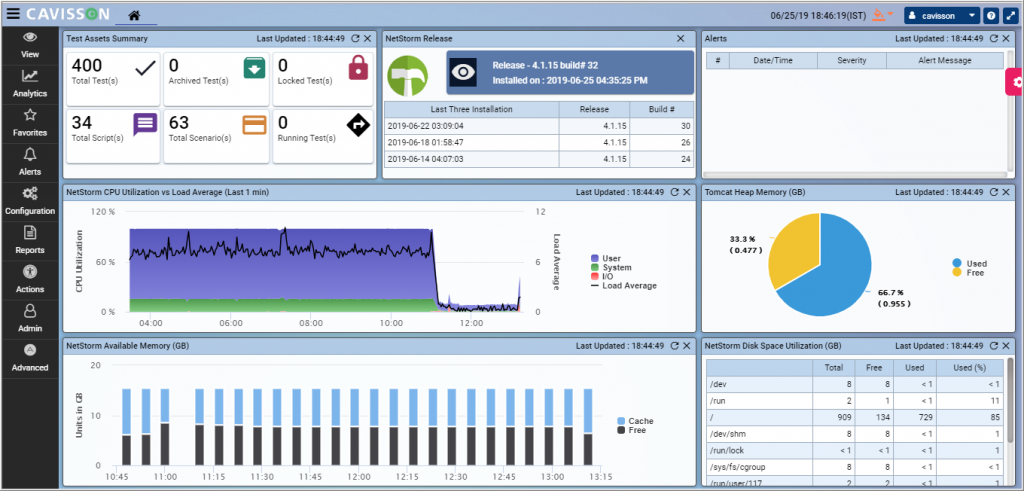Click the Build # column header
Image resolution: width=1024 pixels, height=491 pixels.
pyautogui.click(x=662, y=110)
